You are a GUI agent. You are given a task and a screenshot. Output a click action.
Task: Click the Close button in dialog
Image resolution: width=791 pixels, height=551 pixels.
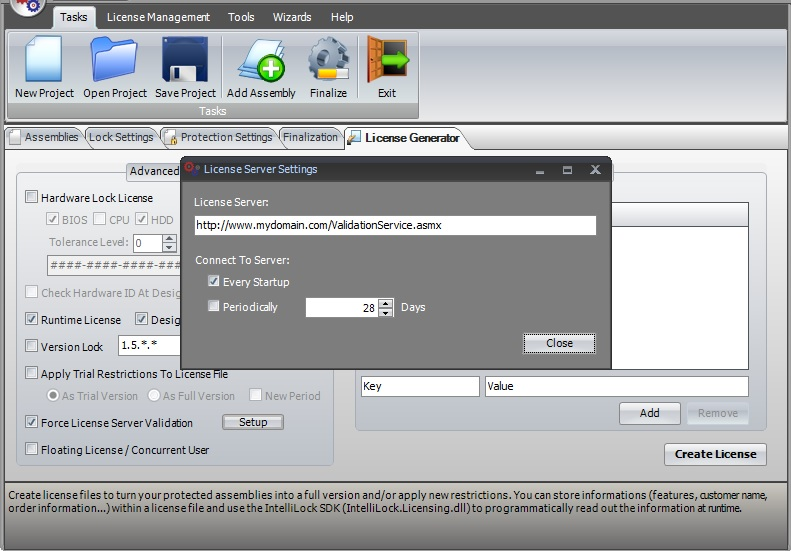point(559,343)
